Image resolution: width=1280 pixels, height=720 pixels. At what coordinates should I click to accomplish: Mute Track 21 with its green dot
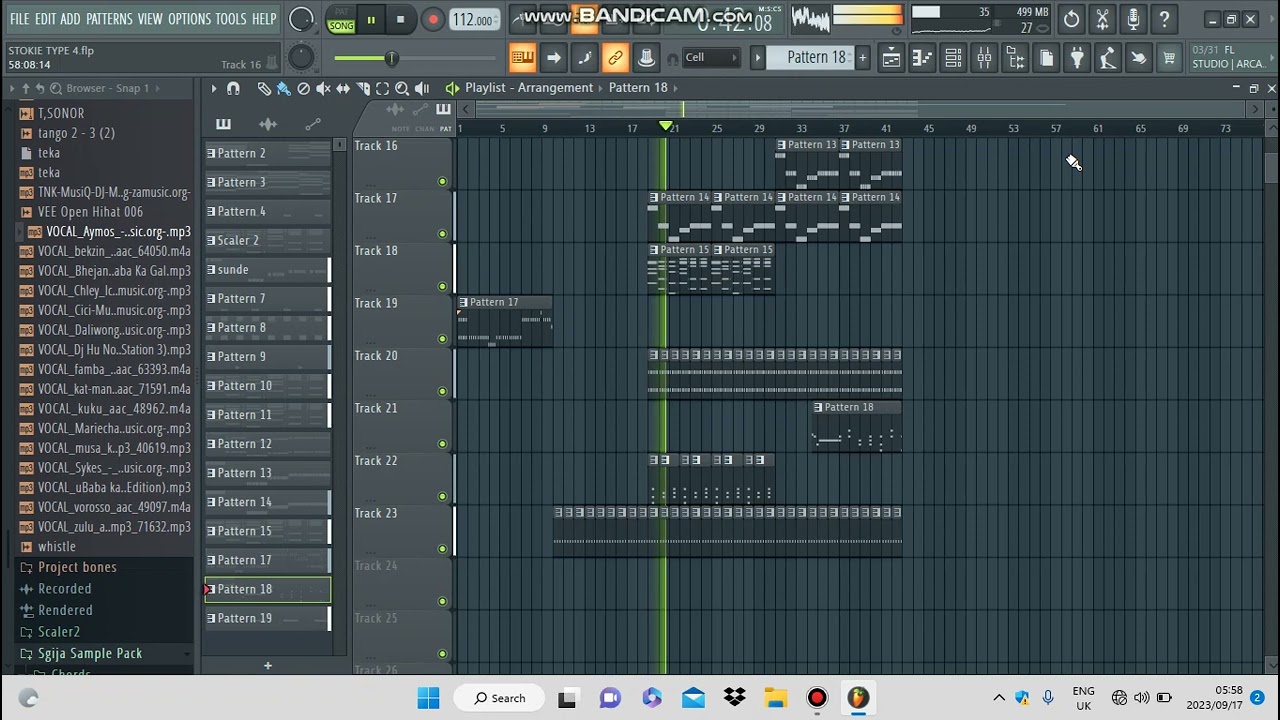442,444
